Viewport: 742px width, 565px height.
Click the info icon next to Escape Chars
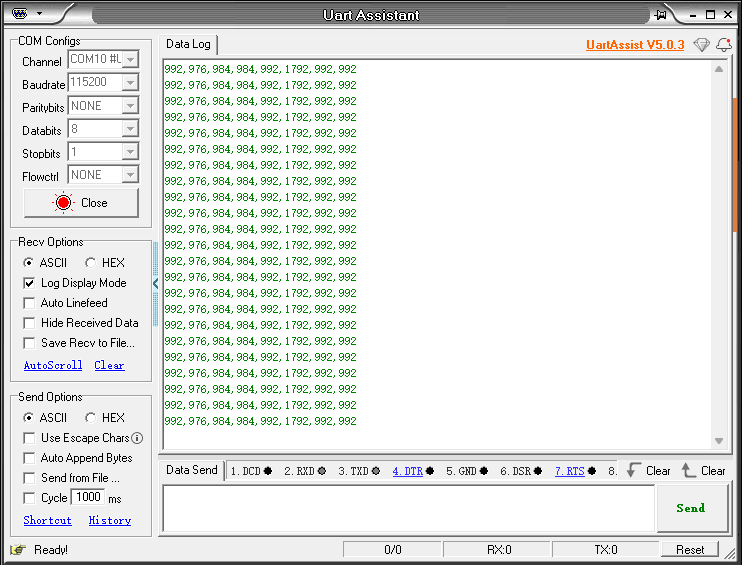[137, 438]
